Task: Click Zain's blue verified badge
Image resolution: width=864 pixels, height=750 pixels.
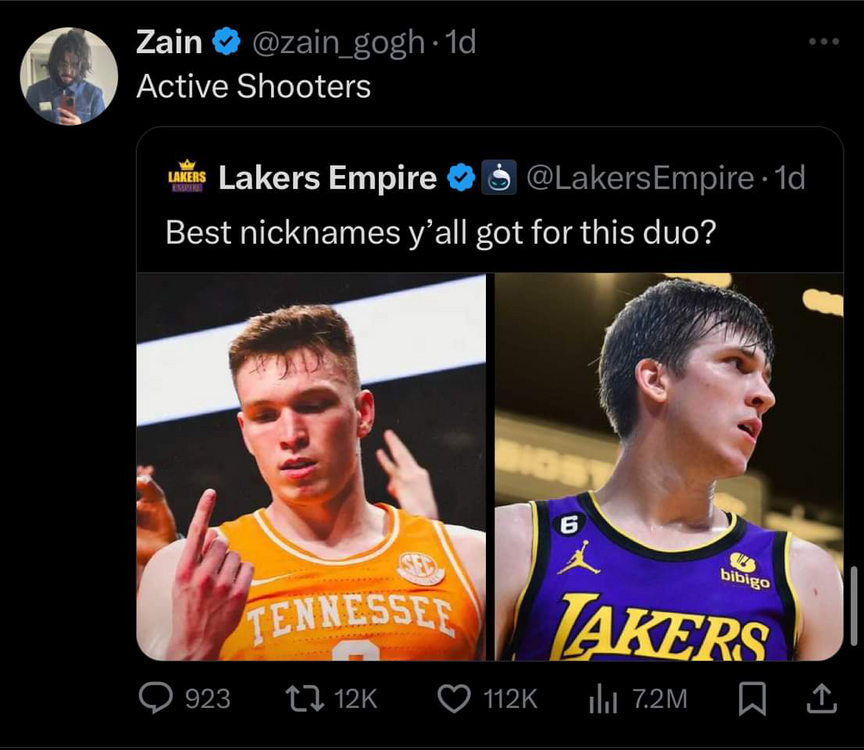Action: point(227,42)
